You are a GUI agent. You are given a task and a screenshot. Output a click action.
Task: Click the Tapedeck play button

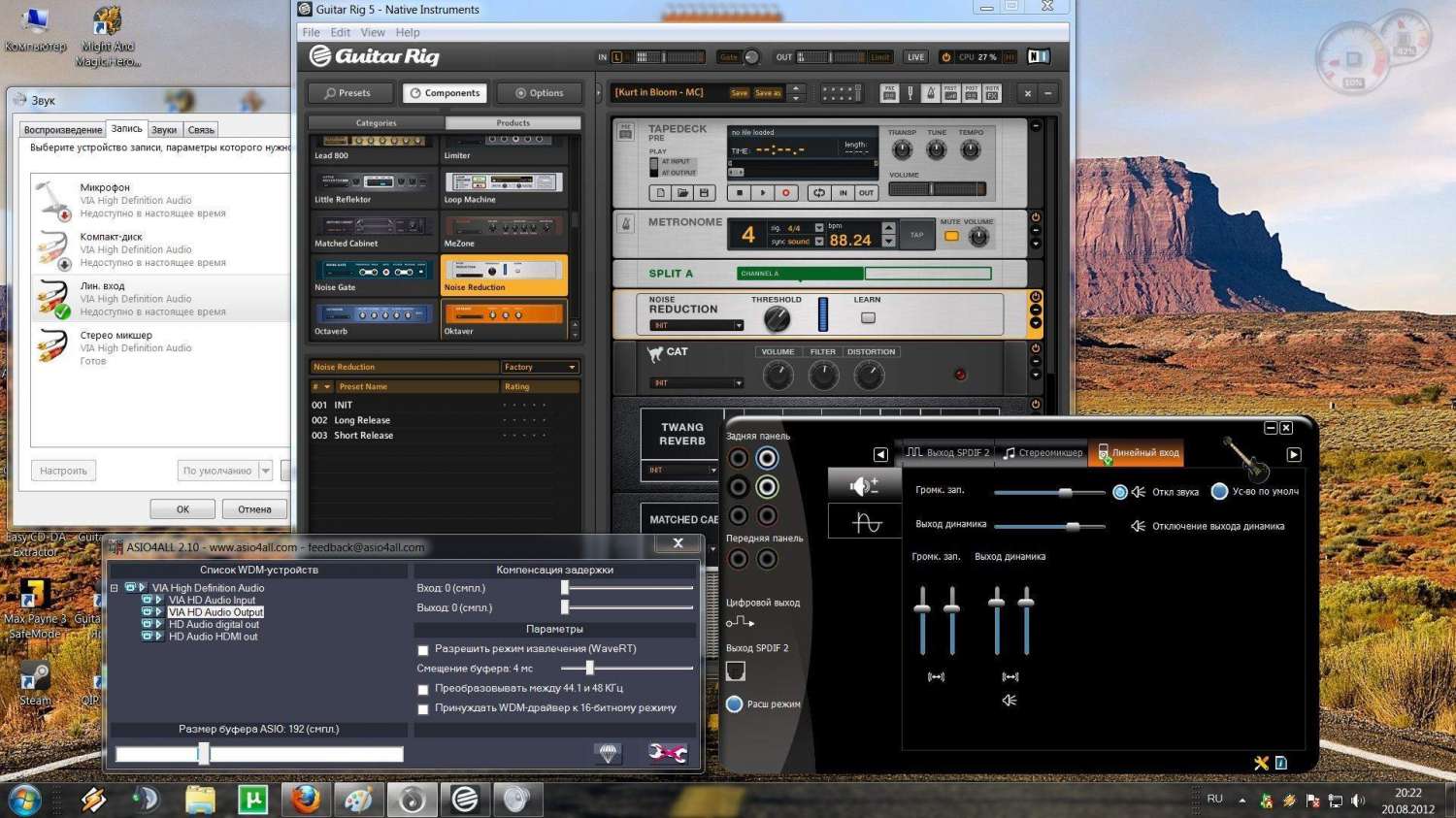(x=763, y=193)
